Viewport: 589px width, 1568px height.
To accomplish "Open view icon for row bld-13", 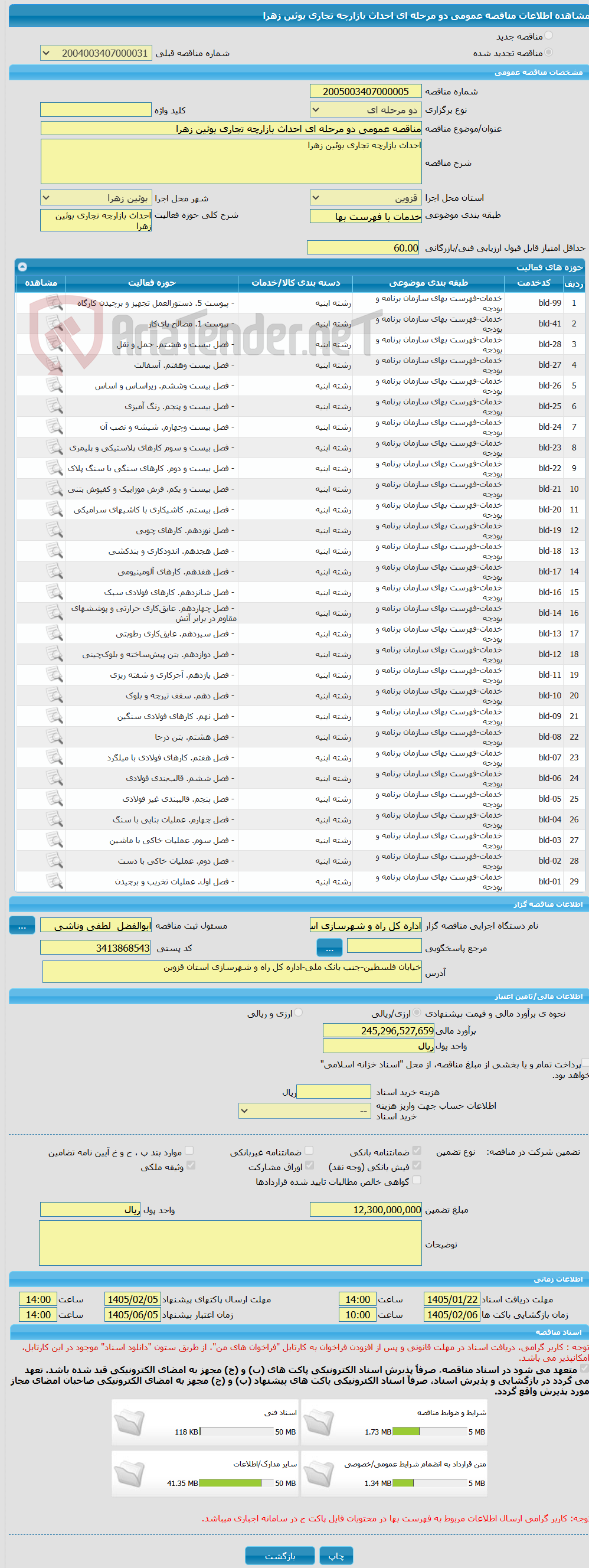I will click(55, 633).
